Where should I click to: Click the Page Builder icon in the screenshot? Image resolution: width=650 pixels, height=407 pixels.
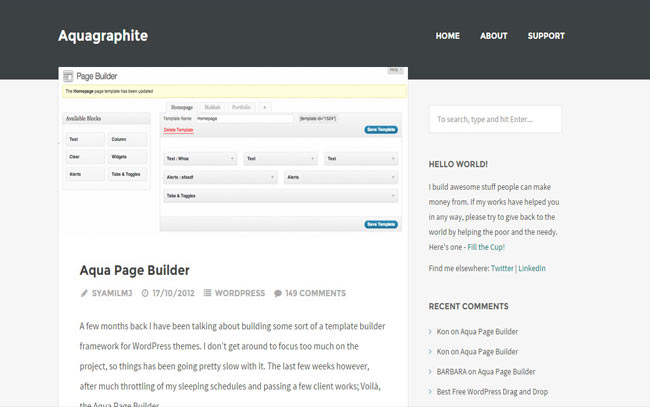tap(68, 76)
